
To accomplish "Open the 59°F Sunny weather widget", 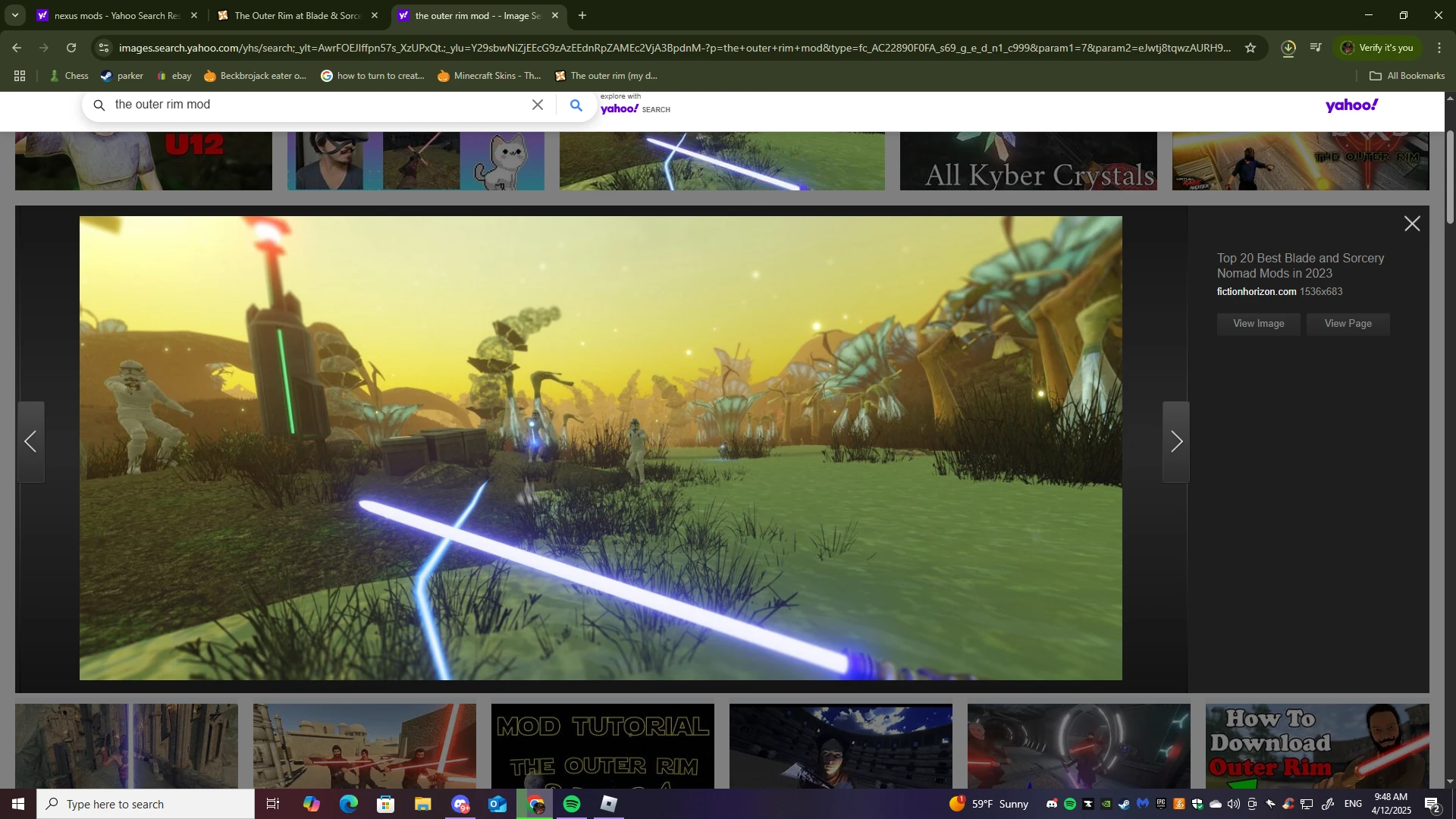I will (x=989, y=804).
